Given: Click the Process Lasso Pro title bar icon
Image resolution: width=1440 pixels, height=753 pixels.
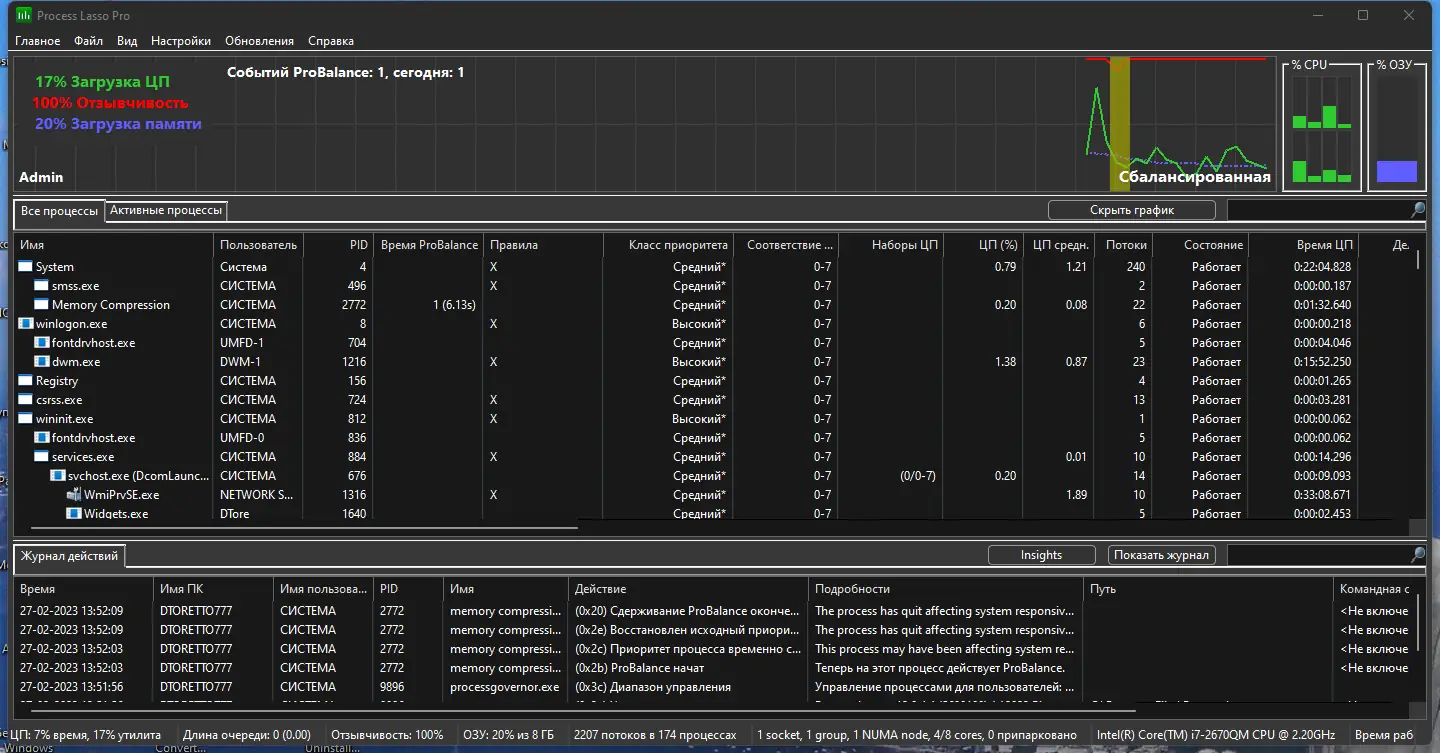Looking at the screenshot, I should coord(24,15).
